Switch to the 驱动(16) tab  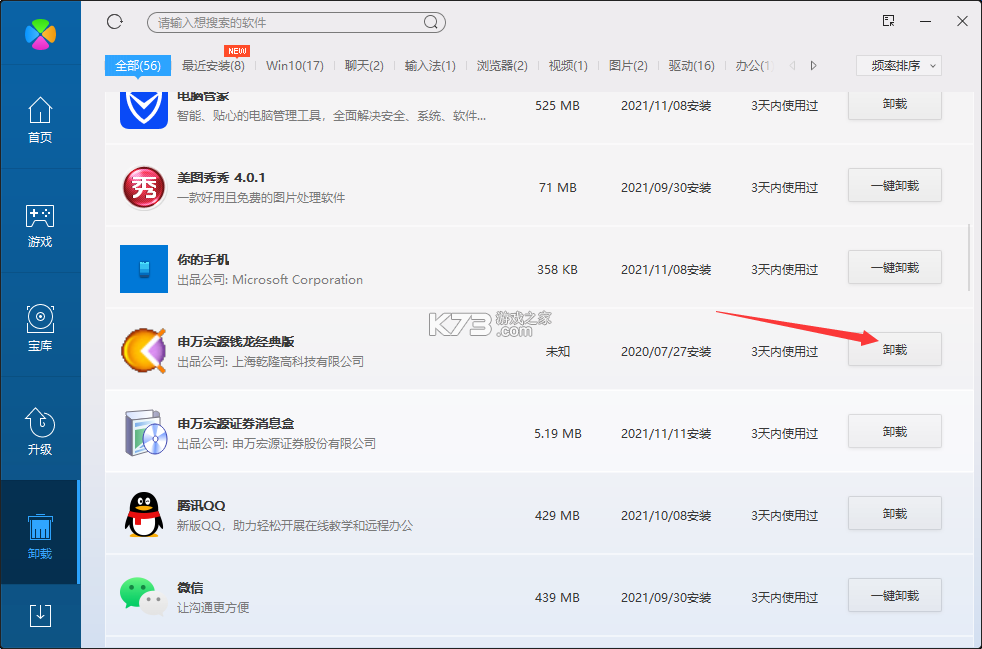pyautogui.click(x=691, y=66)
